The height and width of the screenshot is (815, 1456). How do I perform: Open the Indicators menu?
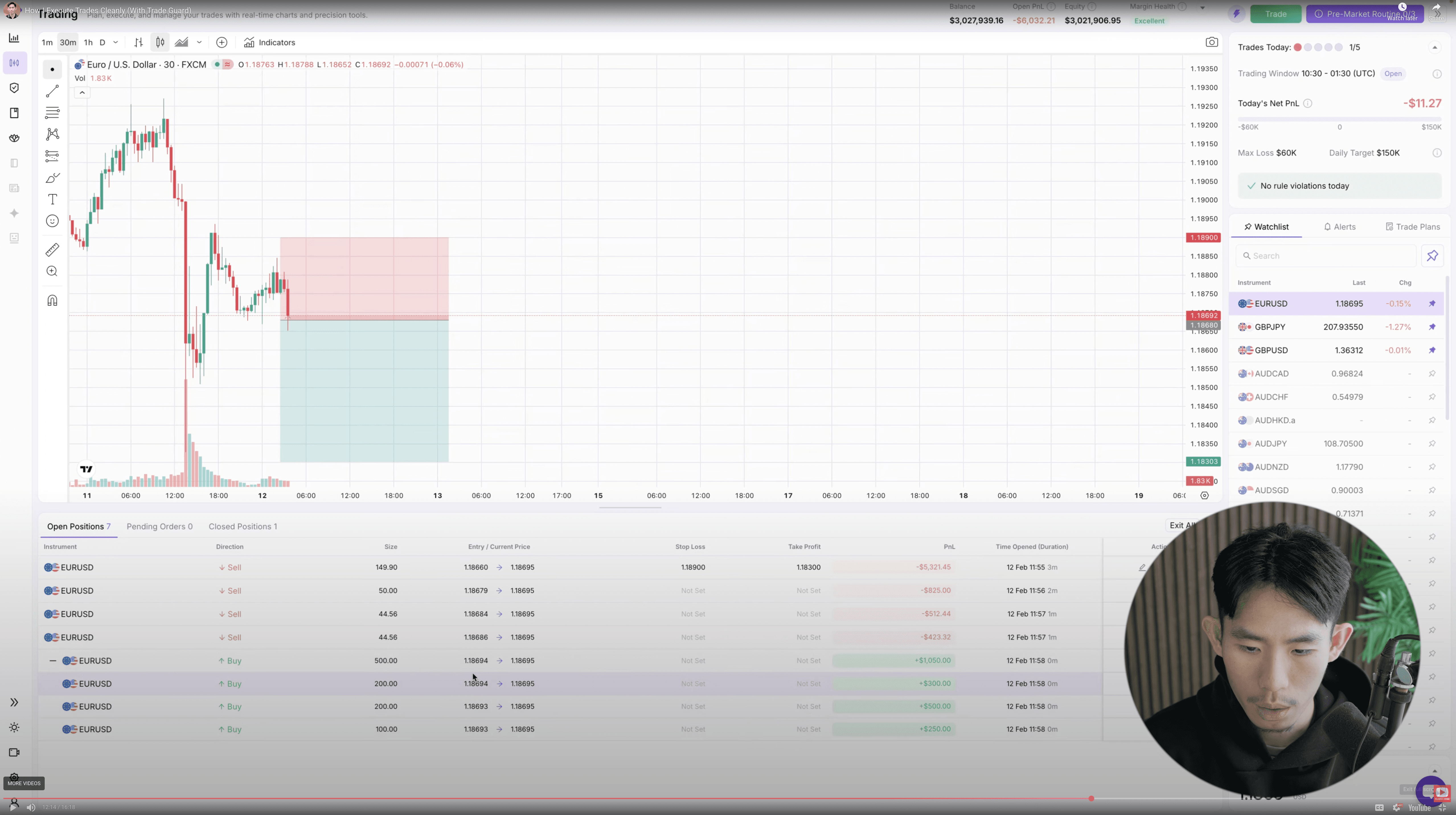coord(270,42)
